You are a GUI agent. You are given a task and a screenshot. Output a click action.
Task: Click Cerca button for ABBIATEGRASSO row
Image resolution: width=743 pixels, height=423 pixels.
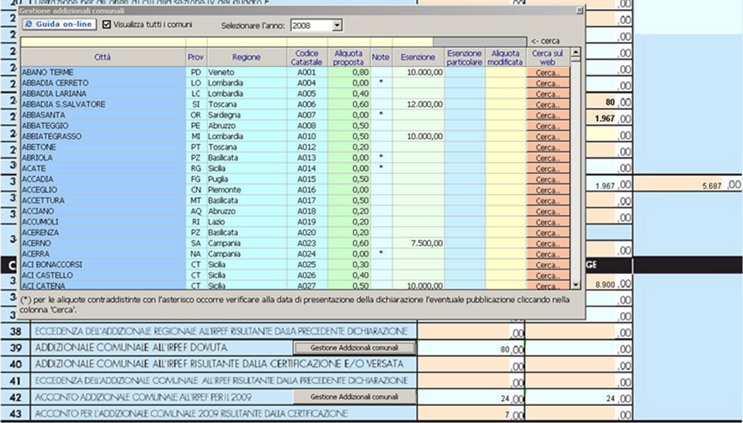pos(546,135)
